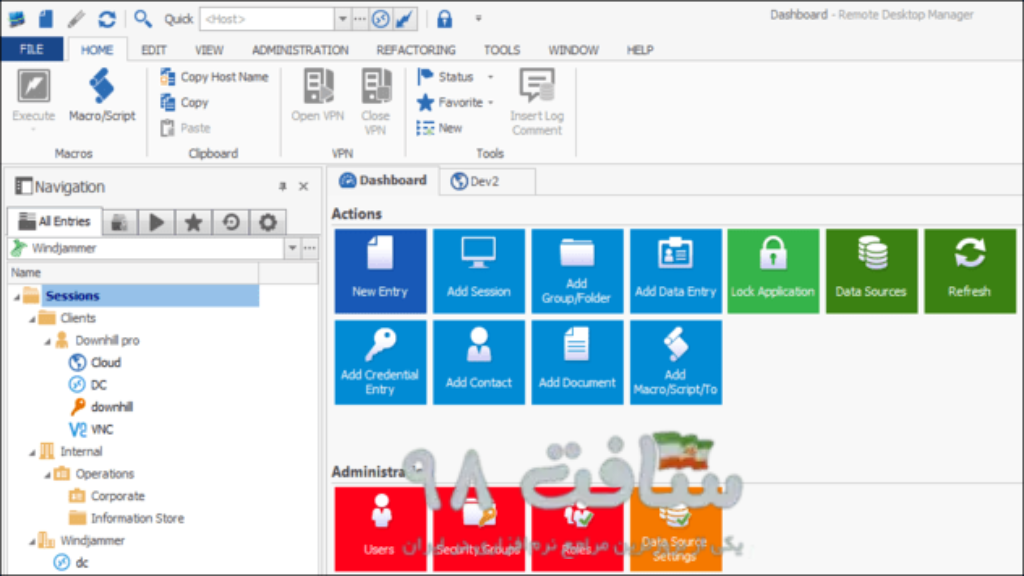Screen dimensions: 1024x576
Task: Open the gear navigation tab
Action: tap(268, 223)
